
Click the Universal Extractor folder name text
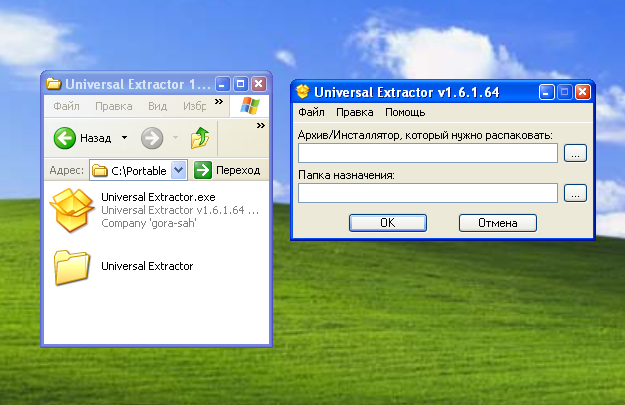point(147,266)
